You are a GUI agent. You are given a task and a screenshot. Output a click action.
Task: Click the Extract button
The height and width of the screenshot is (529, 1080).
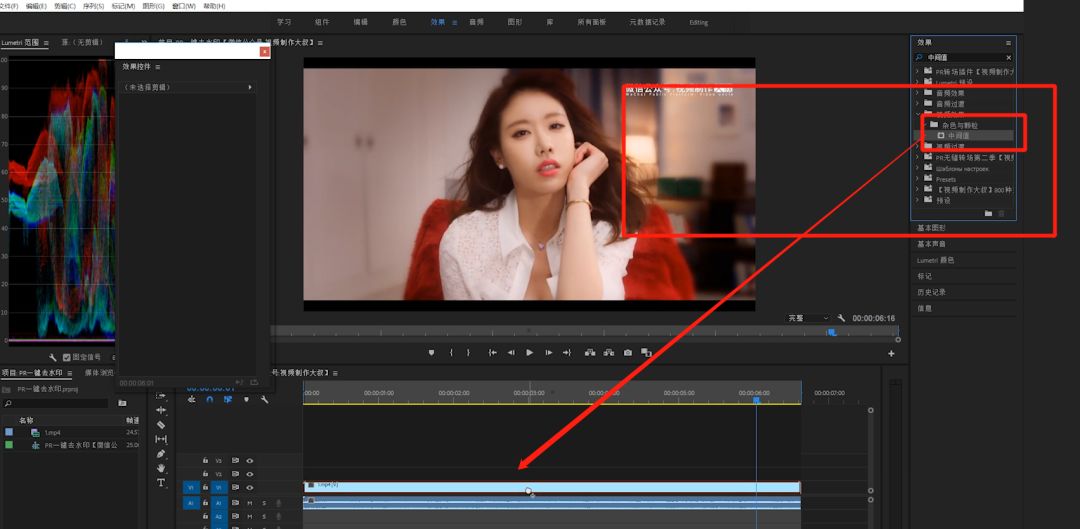[609, 352]
